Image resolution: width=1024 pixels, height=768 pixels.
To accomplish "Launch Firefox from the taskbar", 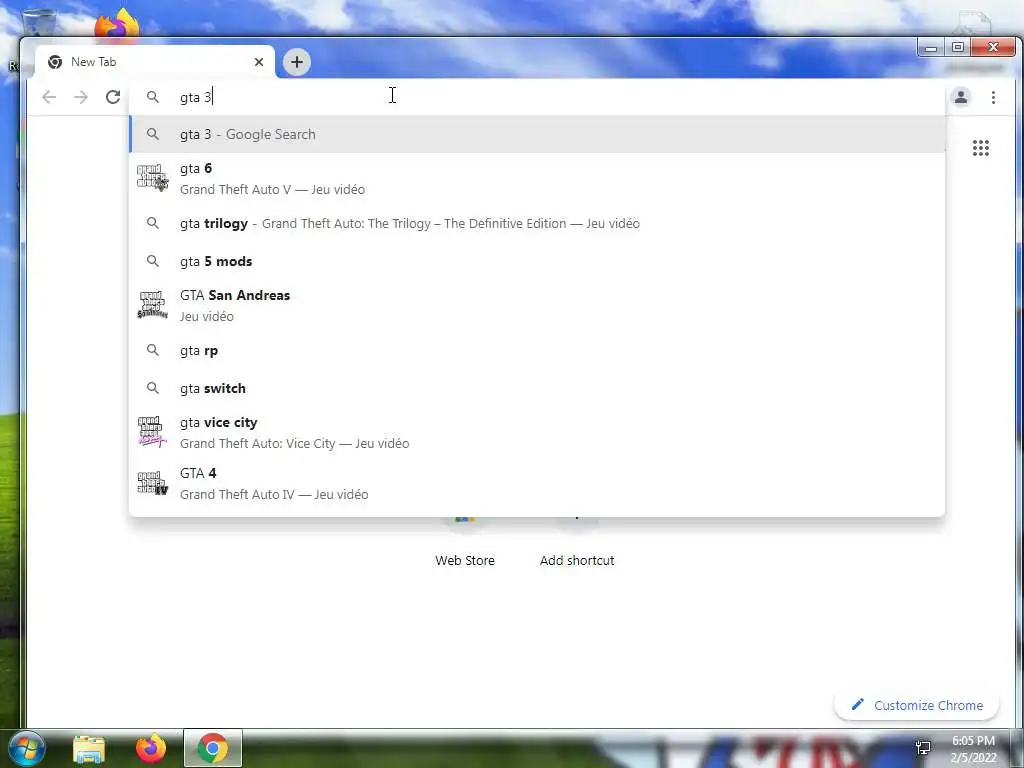I will (151, 748).
